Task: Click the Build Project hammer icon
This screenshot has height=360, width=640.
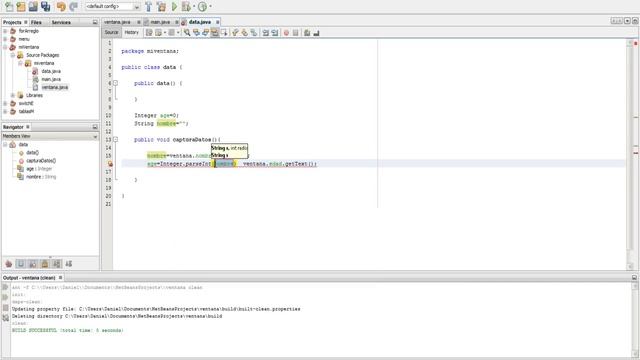Action: (149, 6)
